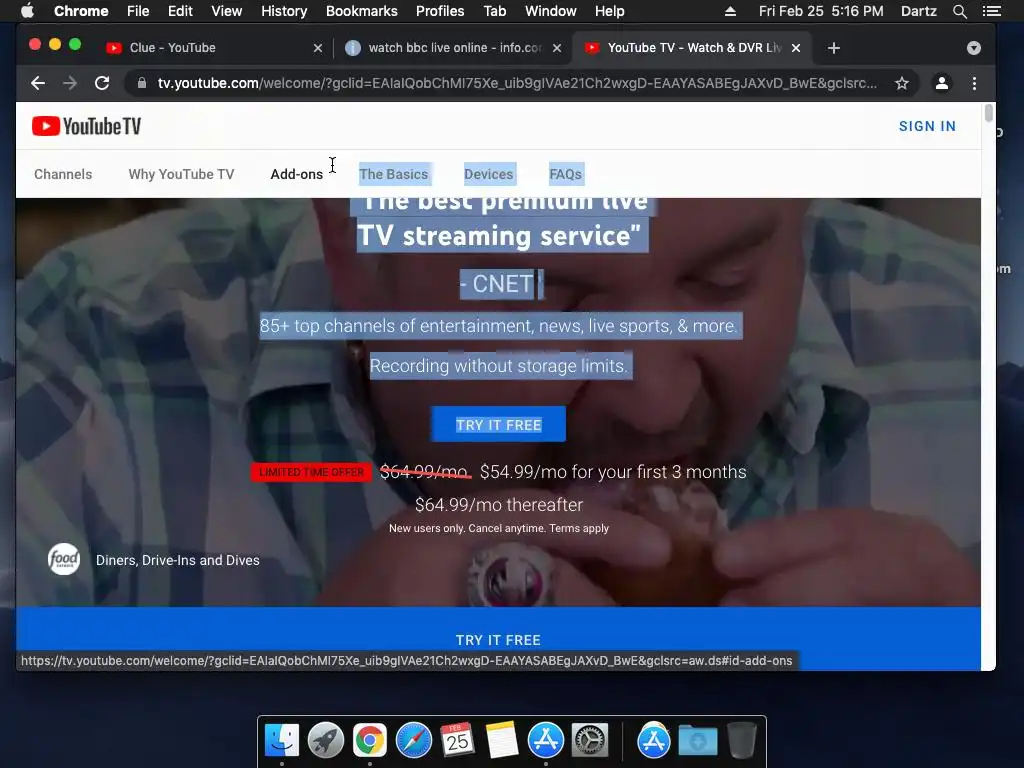Click the Chrome back arrow button
Viewport: 1024px width, 768px height.
coord(38,83)
